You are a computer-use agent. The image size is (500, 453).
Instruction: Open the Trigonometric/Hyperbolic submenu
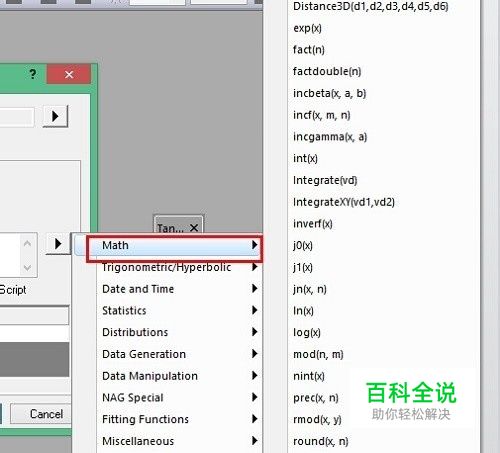(x=180, y=267)
